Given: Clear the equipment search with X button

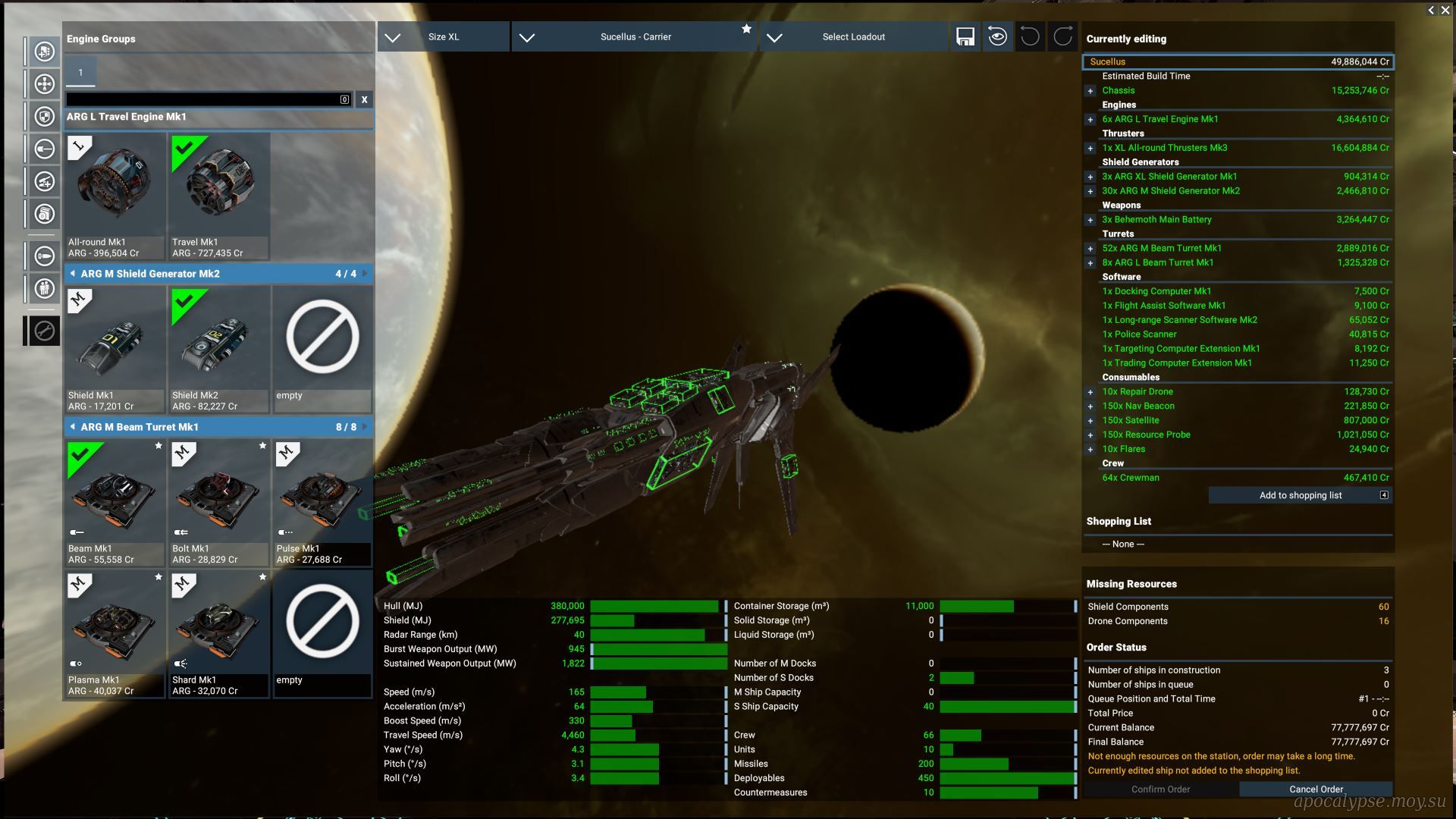Looking at the screenshot, I should [365, 99].
